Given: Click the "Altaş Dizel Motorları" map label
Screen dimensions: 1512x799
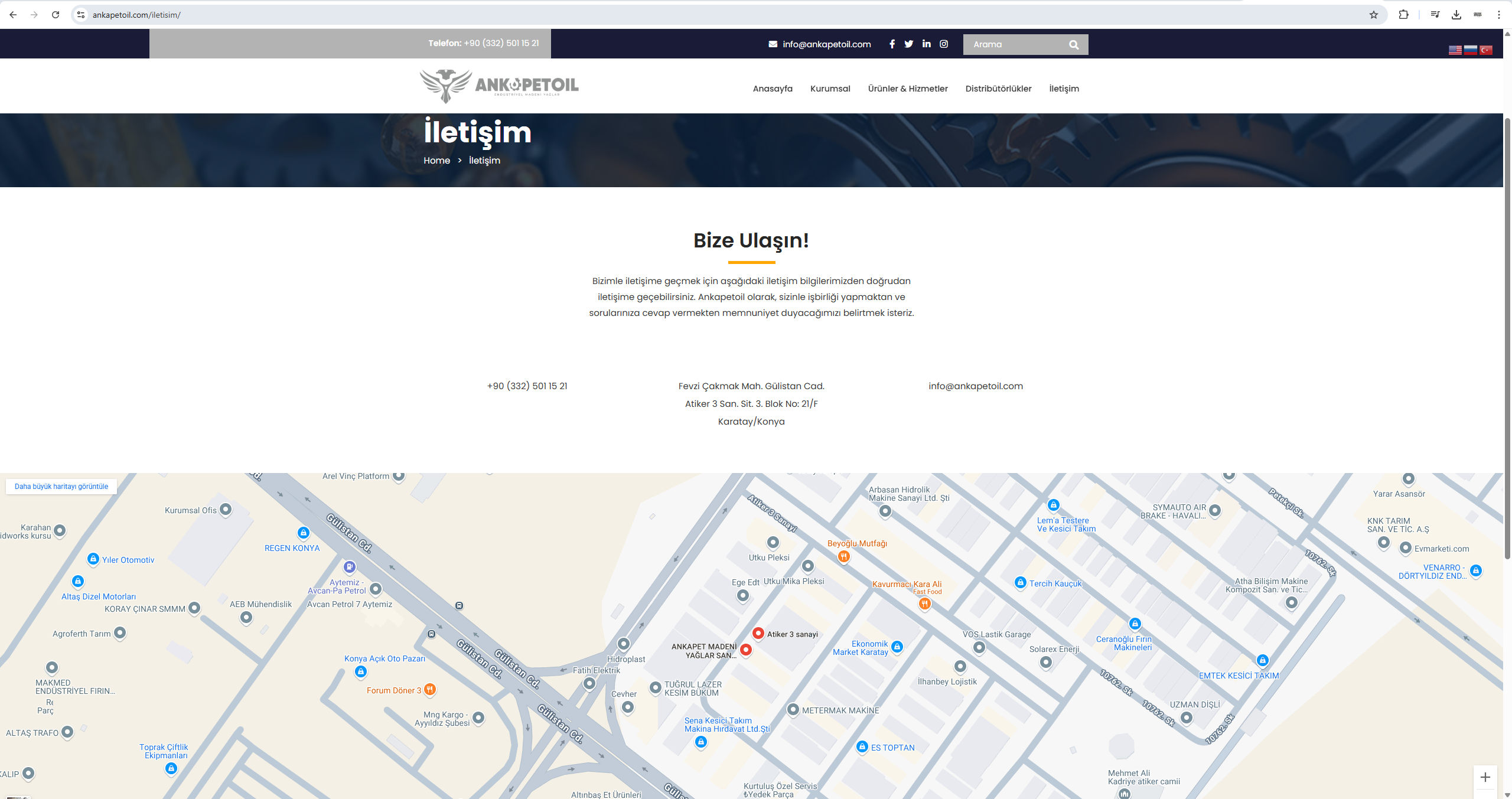Looking at the screenshot, I should click(x=99, y=596).
